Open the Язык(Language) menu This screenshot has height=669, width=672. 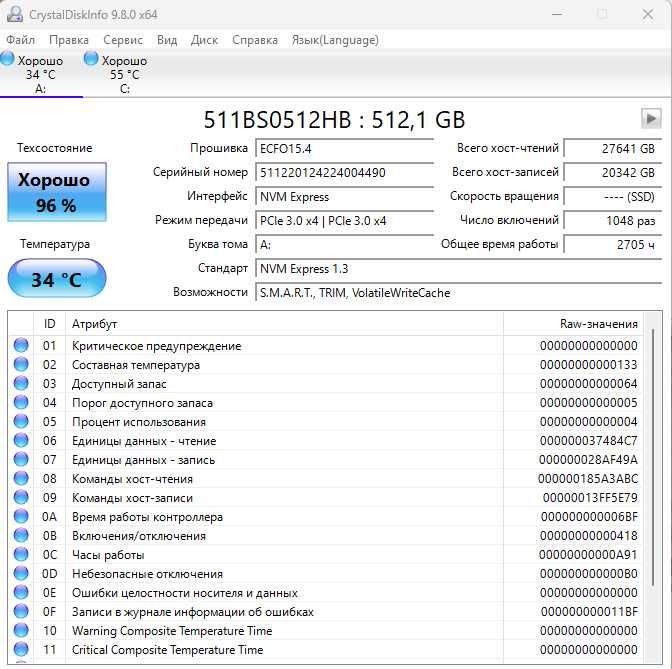335,40
